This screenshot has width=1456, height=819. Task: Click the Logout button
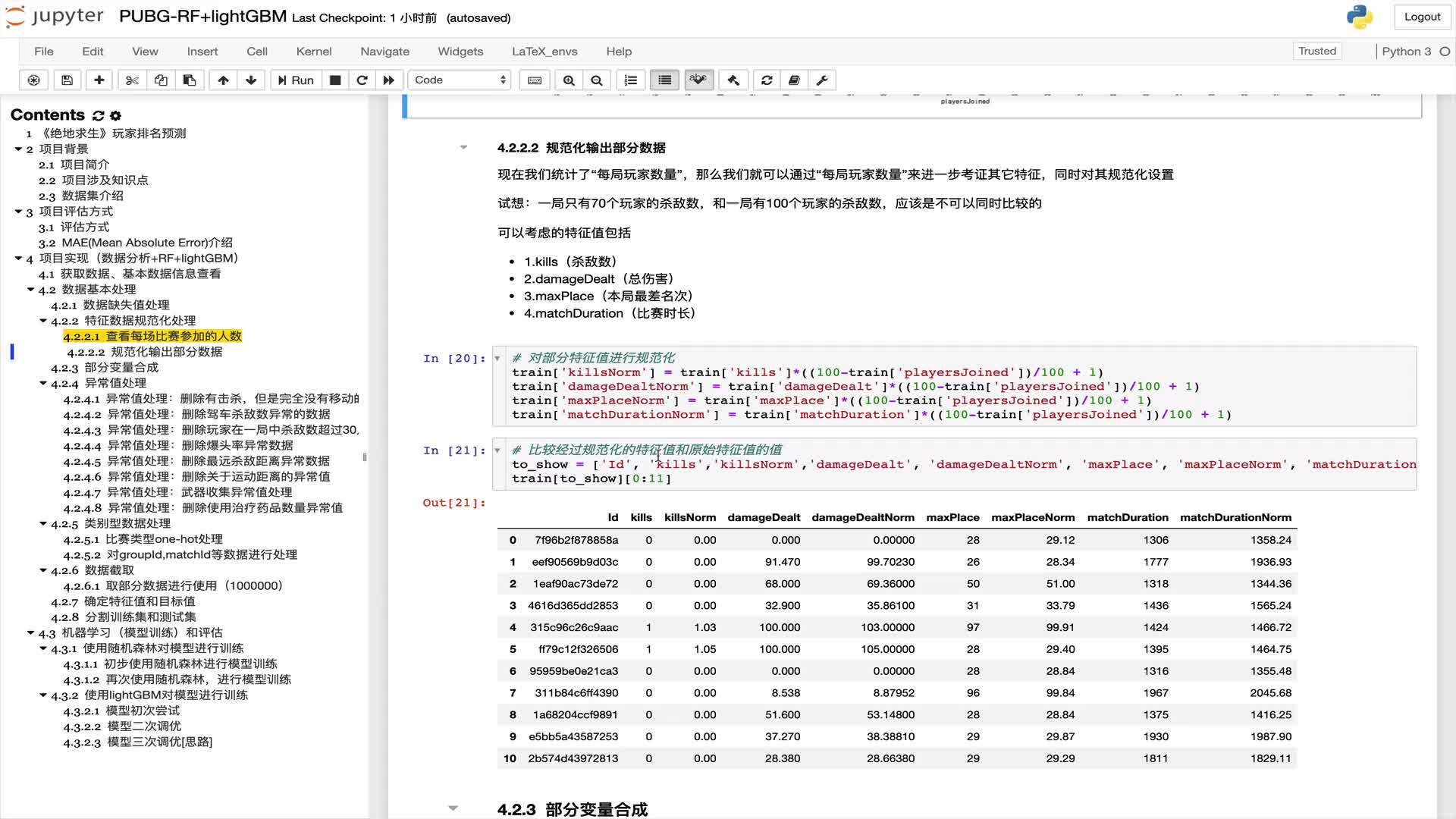click(1422, 17)
